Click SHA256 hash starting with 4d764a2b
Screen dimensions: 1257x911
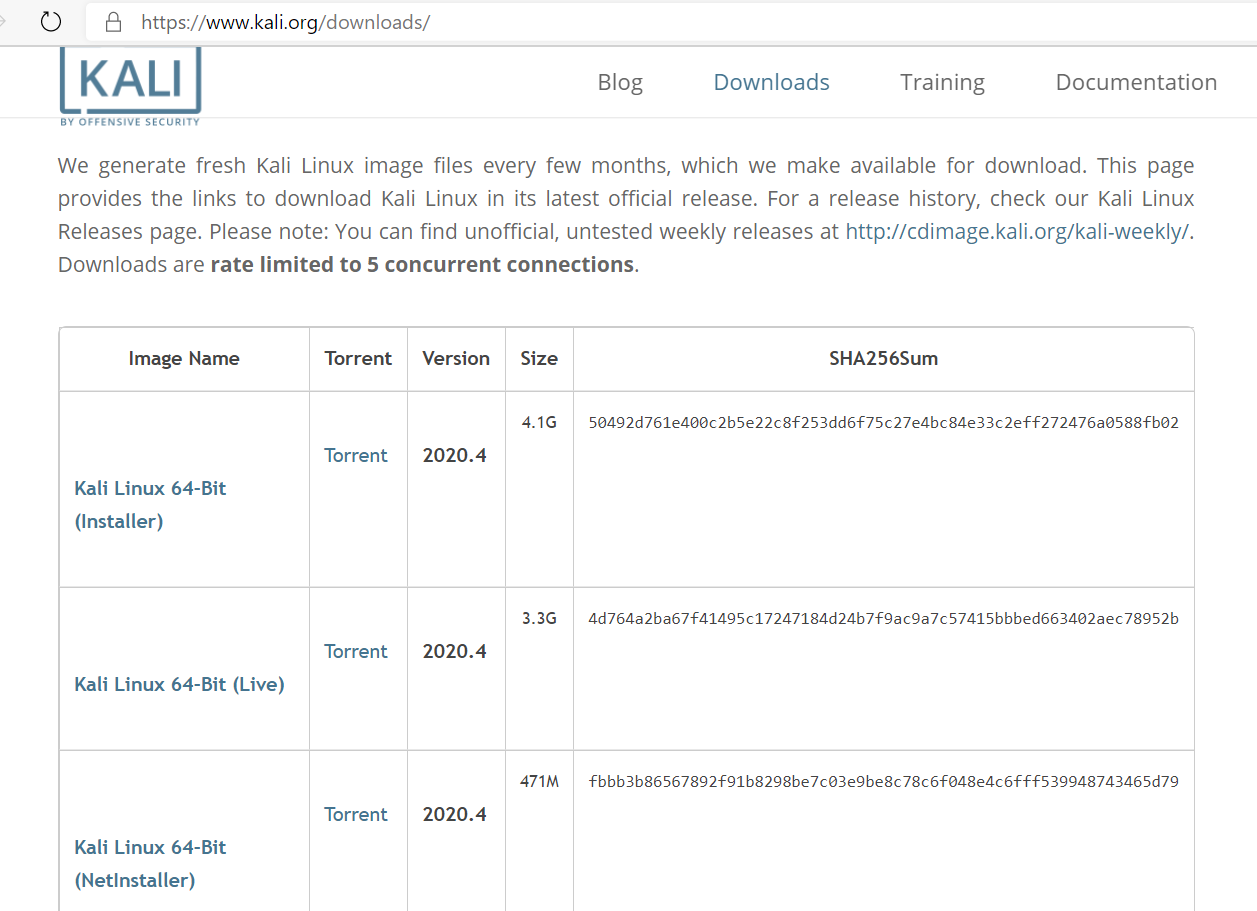click(x=883, y=618)
